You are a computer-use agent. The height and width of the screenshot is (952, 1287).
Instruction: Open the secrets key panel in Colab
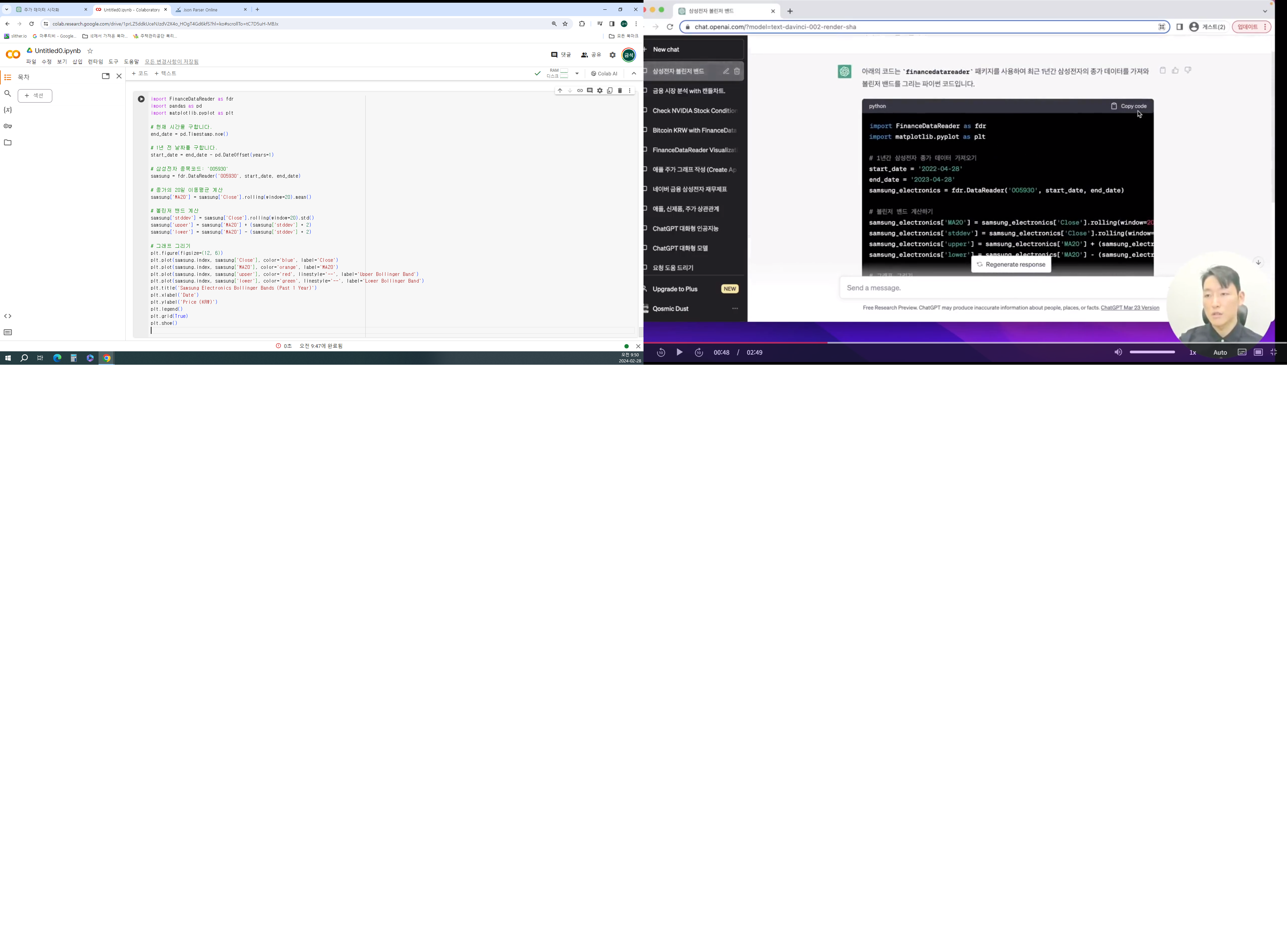tap(8, 126)
